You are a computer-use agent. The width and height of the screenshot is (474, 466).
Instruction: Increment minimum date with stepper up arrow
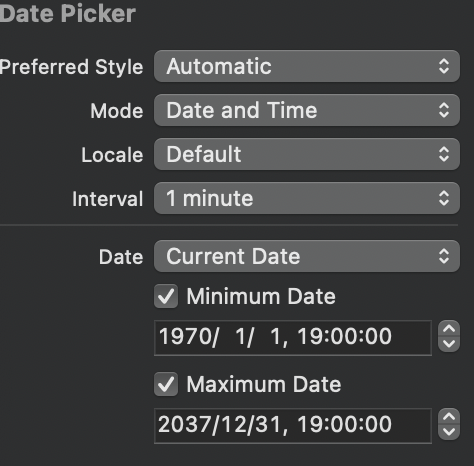[x=449, y=329]
